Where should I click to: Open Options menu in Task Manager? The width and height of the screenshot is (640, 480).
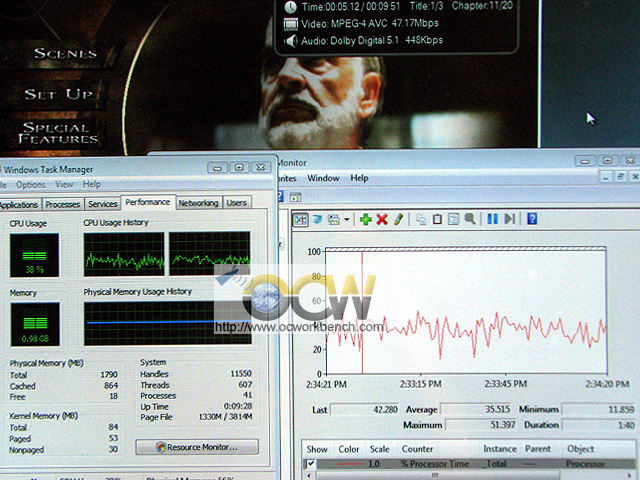click(x=31, y=185)
